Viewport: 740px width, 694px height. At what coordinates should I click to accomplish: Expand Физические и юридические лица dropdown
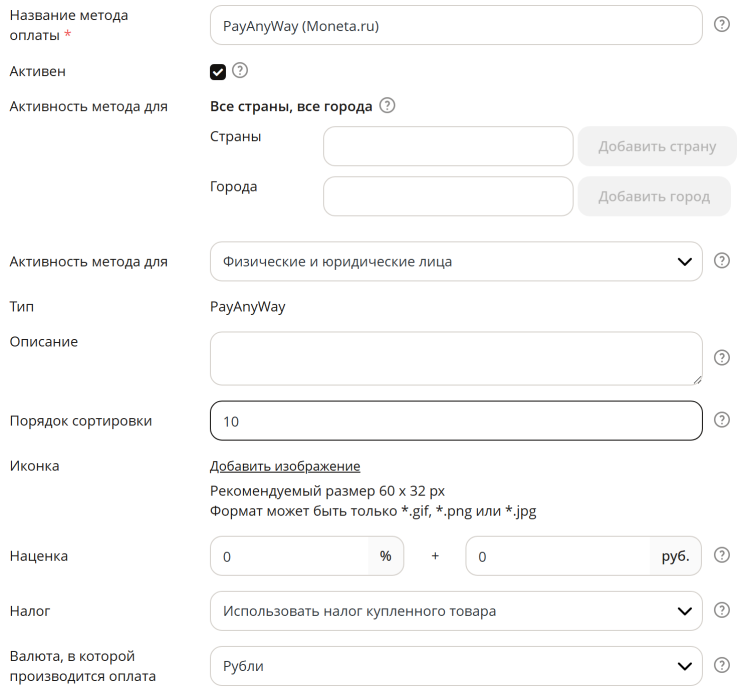point(456,261)
